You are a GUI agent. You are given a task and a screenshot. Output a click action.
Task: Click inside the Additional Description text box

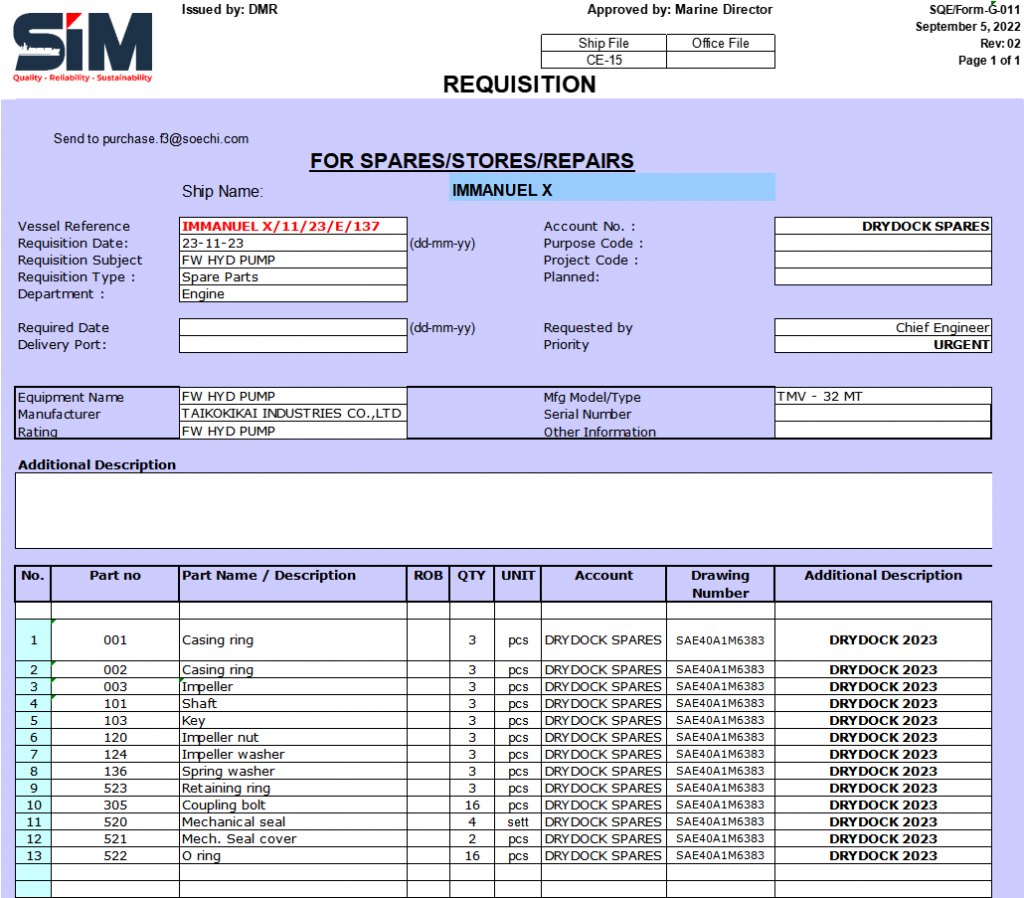503,510
